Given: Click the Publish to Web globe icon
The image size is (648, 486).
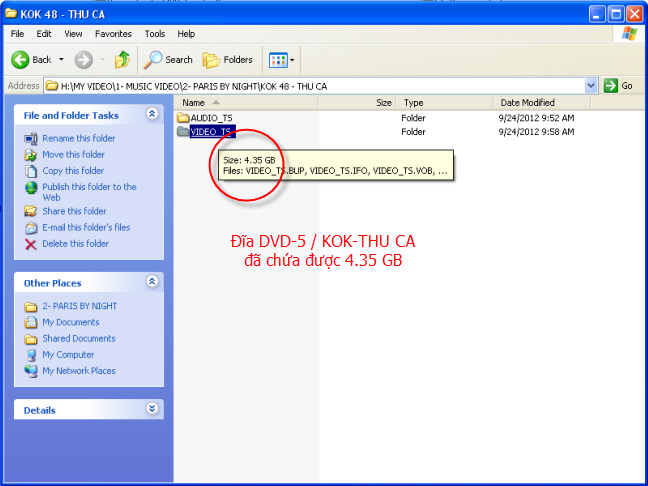Looking at the screenshot, I should tap(31, 188).
